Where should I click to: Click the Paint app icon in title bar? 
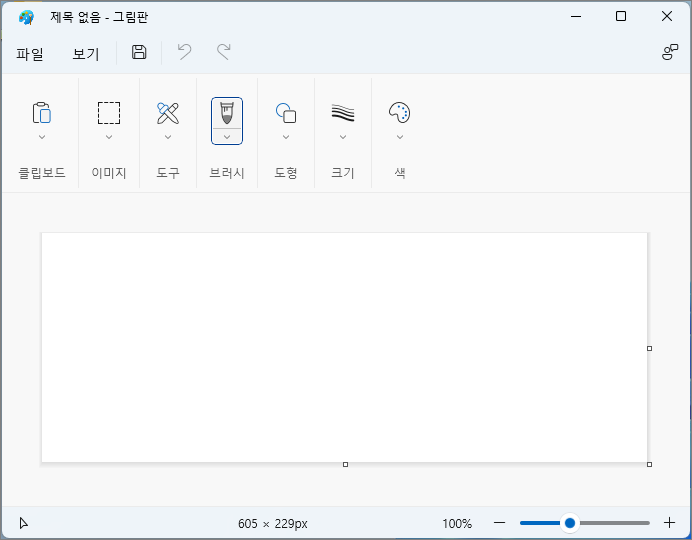pos(26,17)
